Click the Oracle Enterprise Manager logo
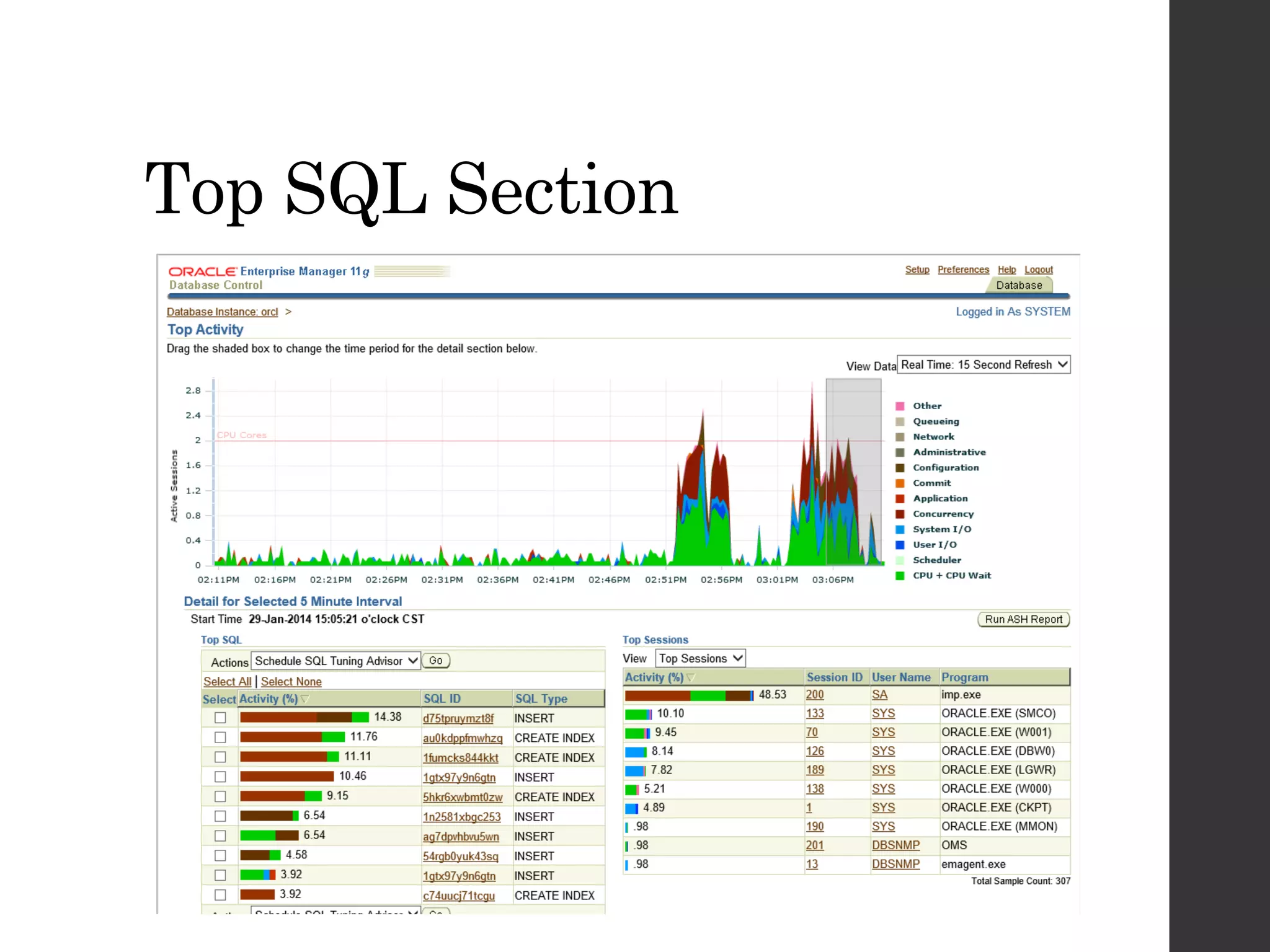Screen dimensions: 1270x952 tap(268, 271)
